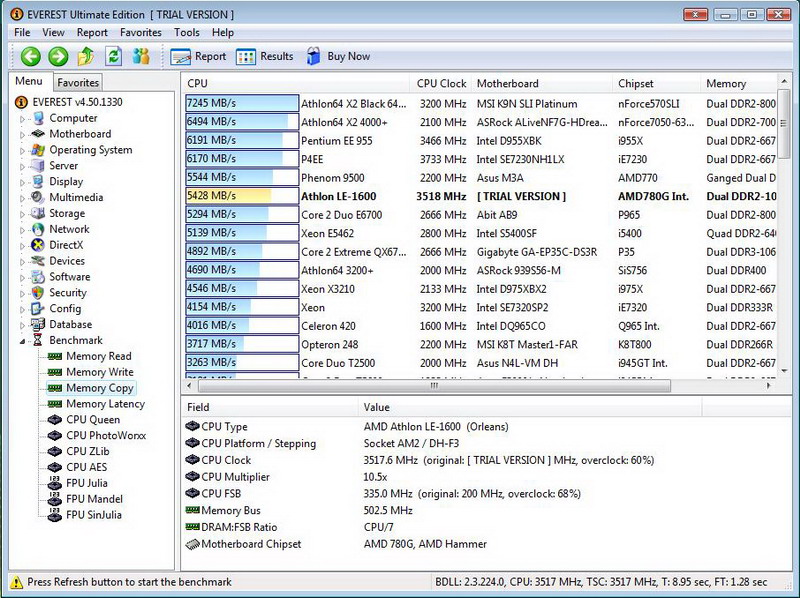Select the Software icon in tree
Screen dimensions: 800x598
tap(38, 277)
